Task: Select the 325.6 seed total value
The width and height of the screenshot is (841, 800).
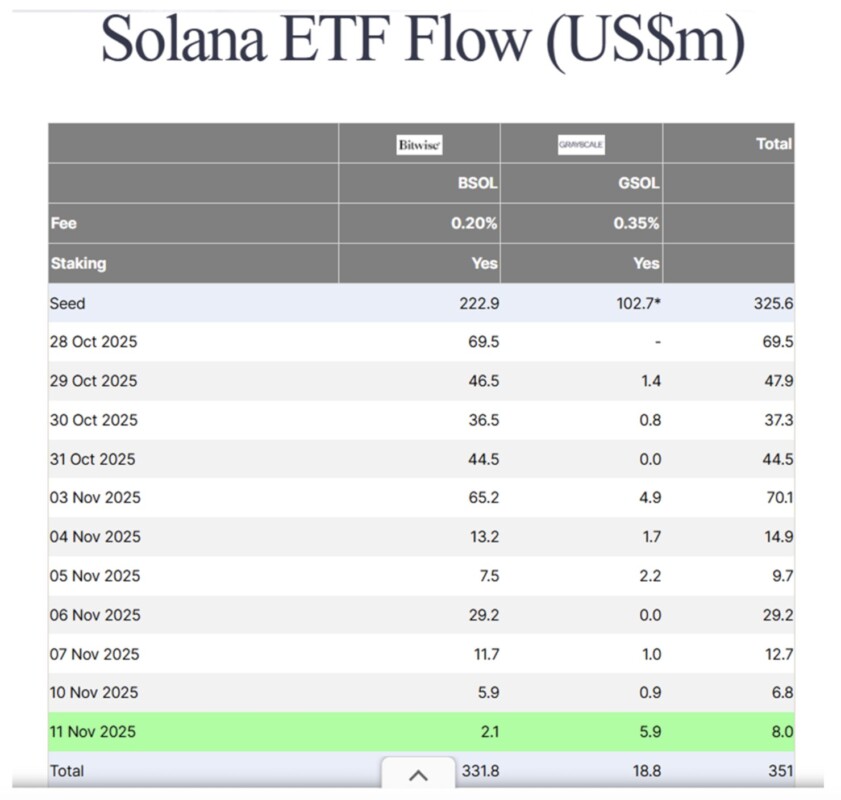Action: click(773, 303)
